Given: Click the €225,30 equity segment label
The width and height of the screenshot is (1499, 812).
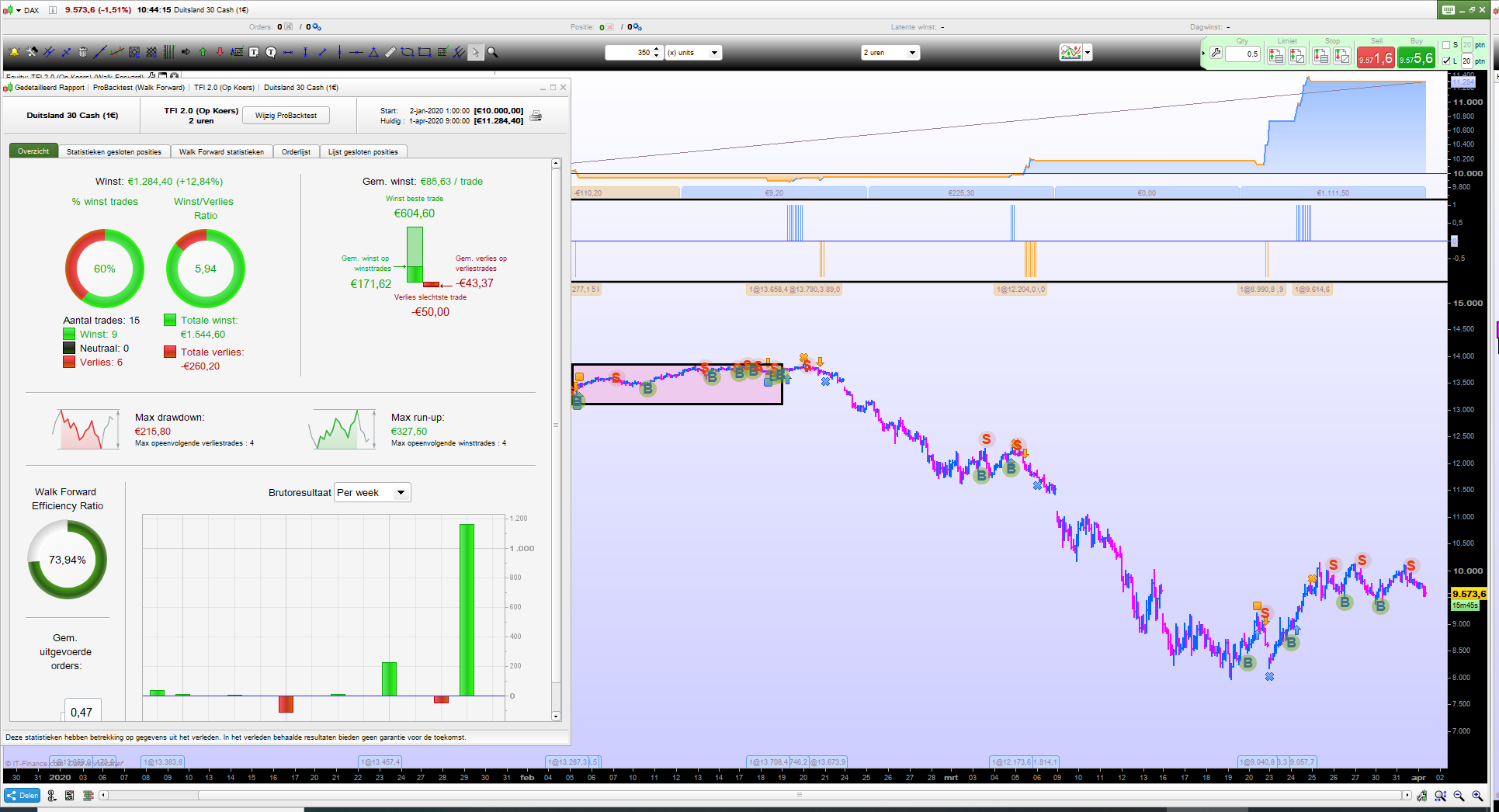Looking at the screenshot, I should click(x=961, y=193).
